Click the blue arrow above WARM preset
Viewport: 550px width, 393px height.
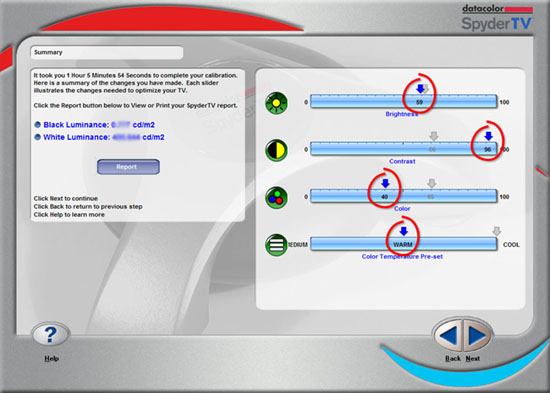pos(403,231)
